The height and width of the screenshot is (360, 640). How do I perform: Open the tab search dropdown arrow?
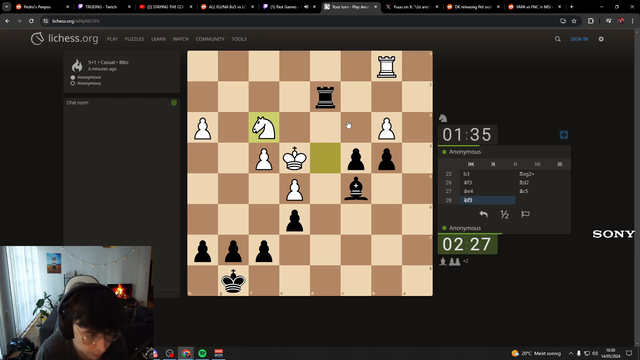tap(7, 7)
